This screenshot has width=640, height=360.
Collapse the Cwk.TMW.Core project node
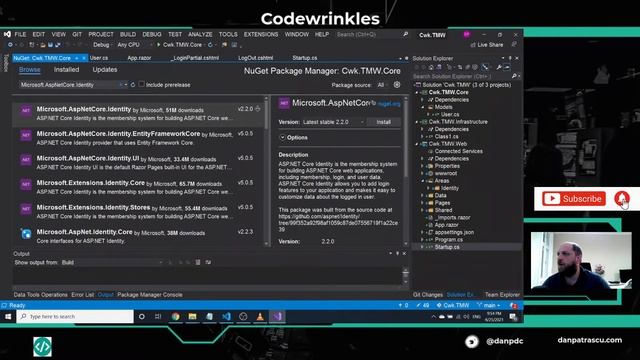[x=417, y=92]
